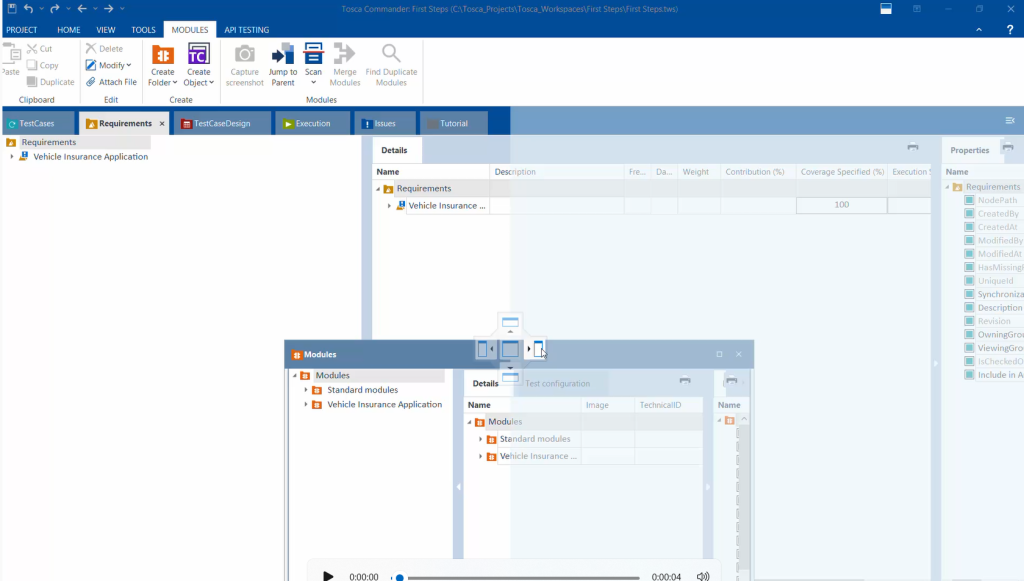
Task: Click Duplicate in Clipboard group
Action: [x=50, y=82]
